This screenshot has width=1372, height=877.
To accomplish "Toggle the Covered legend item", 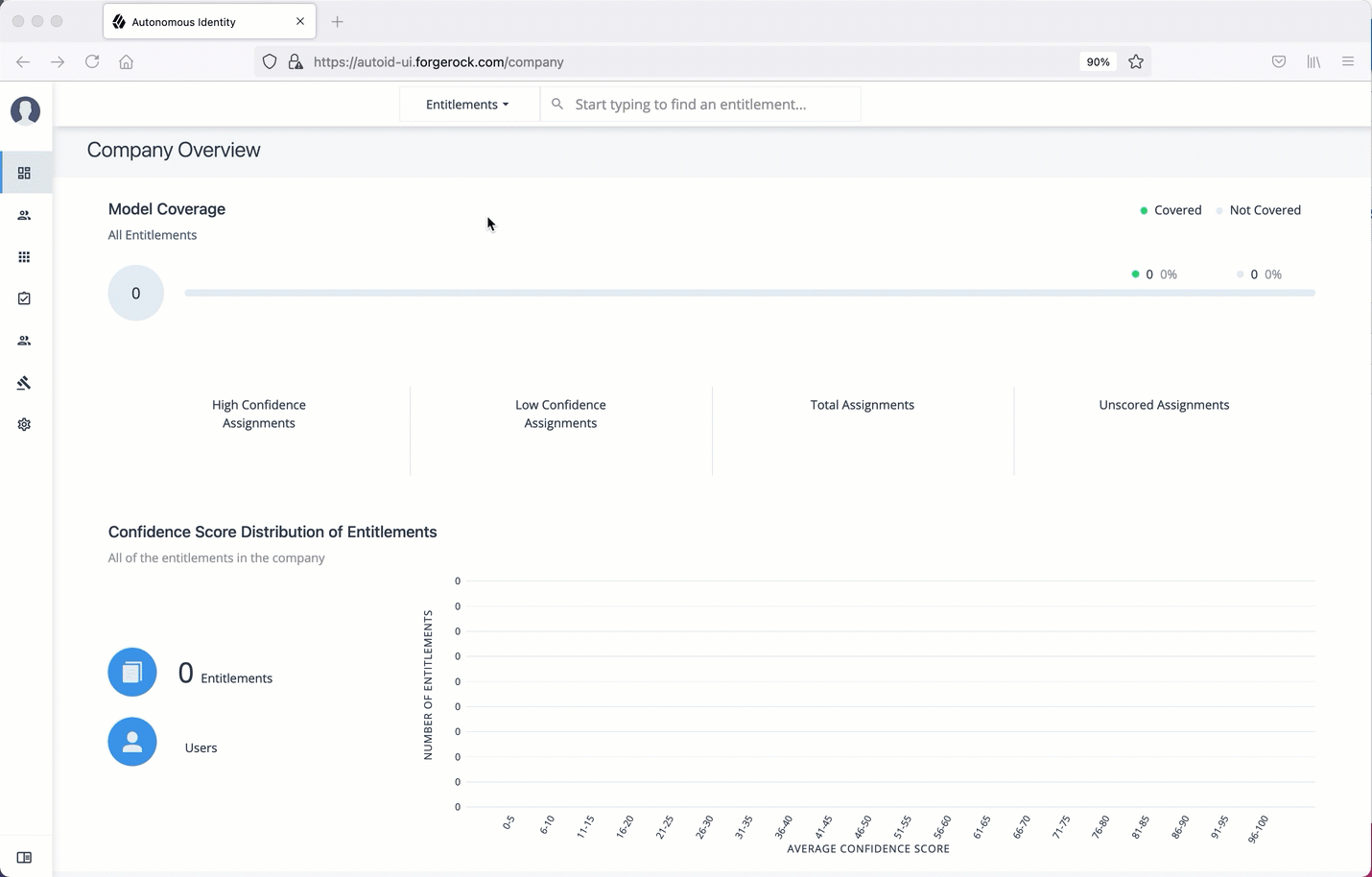I will (1171, 210).
